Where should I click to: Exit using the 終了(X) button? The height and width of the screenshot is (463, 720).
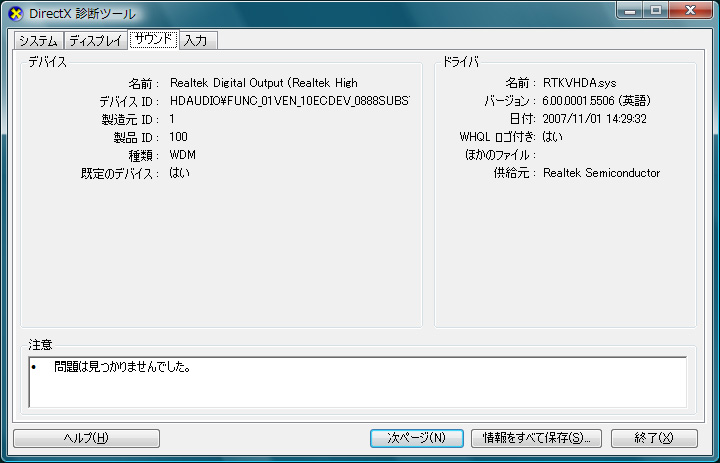click(654, 438)
